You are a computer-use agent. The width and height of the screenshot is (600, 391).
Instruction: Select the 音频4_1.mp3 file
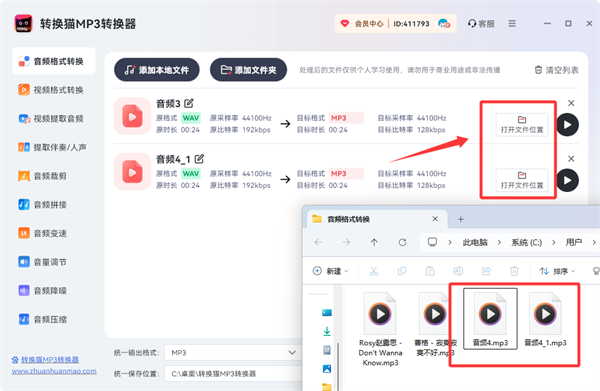(x=545, y=319)
